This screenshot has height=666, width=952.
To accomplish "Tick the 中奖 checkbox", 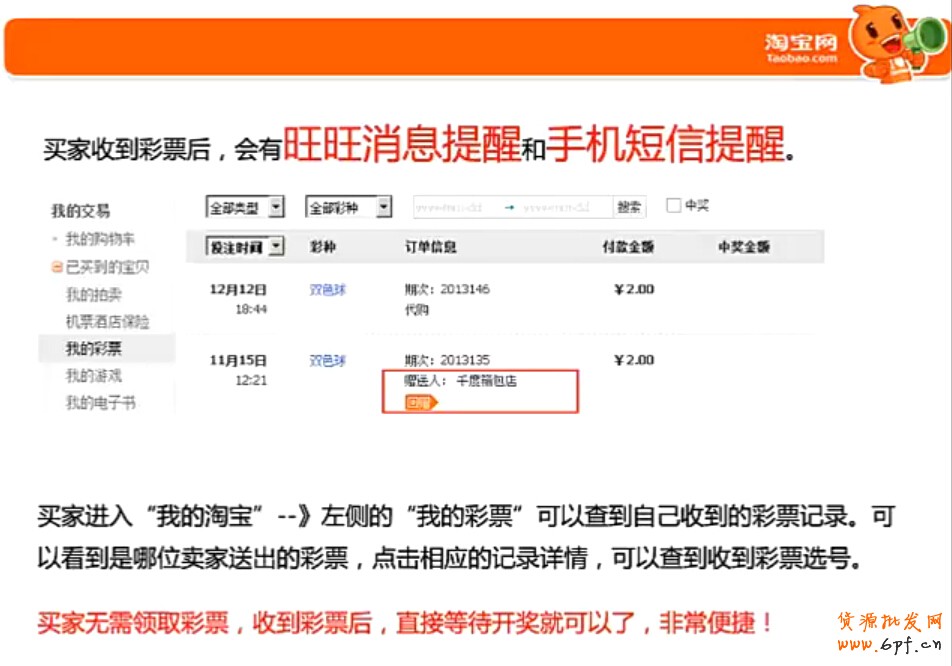I will (x=674, y=205).
